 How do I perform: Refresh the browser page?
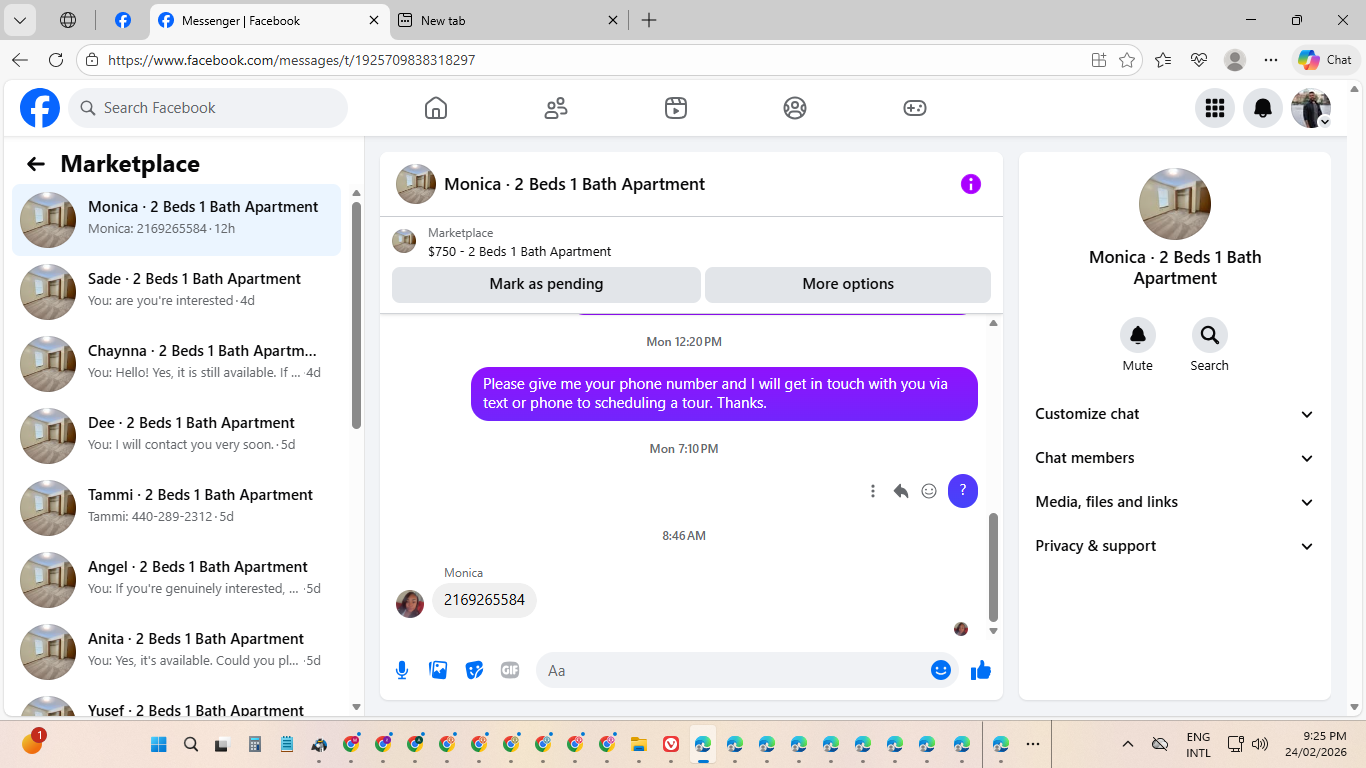pyautogui.click(x=56, y=60)
